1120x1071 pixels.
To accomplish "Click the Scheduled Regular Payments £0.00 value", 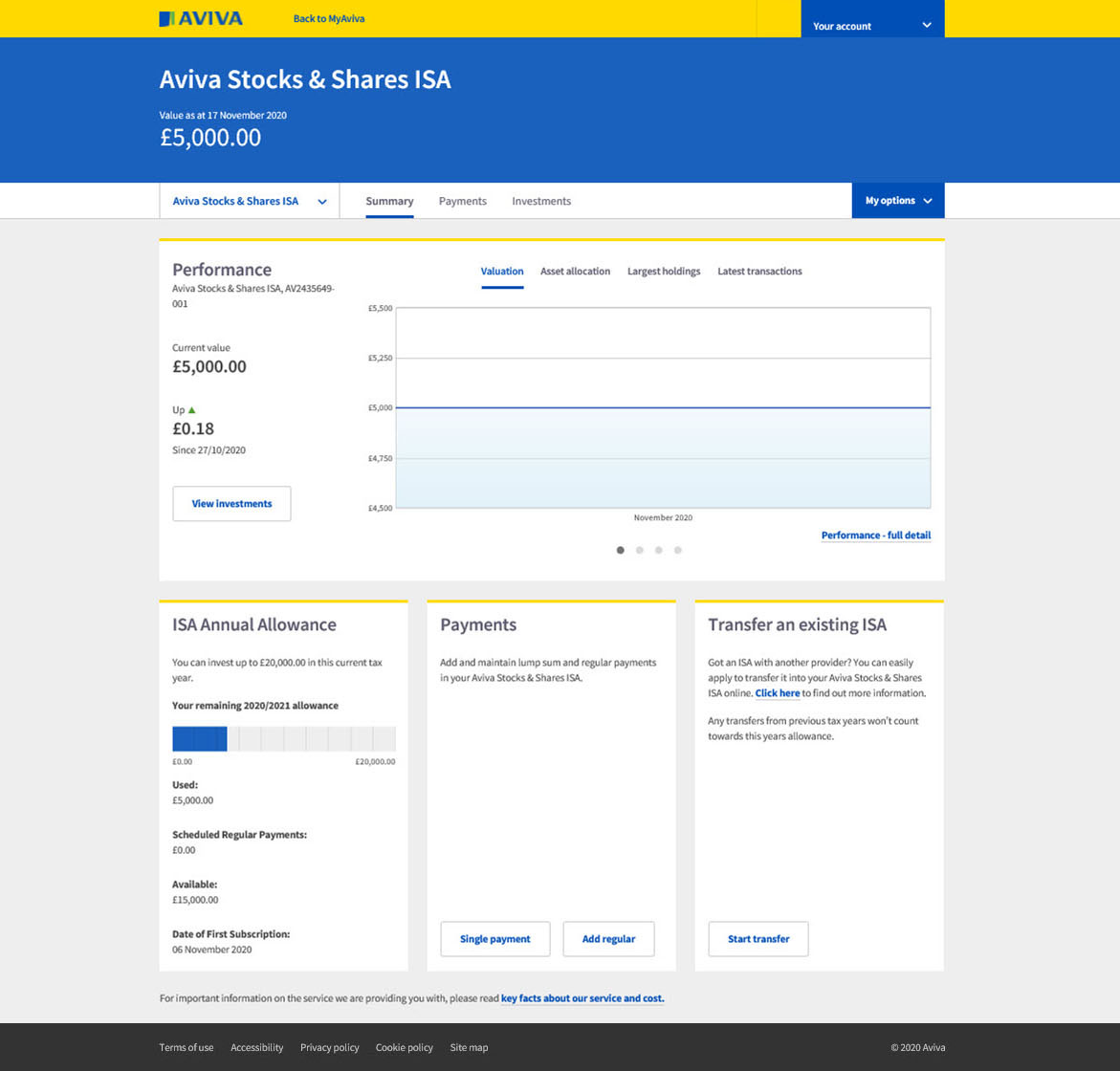I will pyautogui.click(x=184, y=850).
